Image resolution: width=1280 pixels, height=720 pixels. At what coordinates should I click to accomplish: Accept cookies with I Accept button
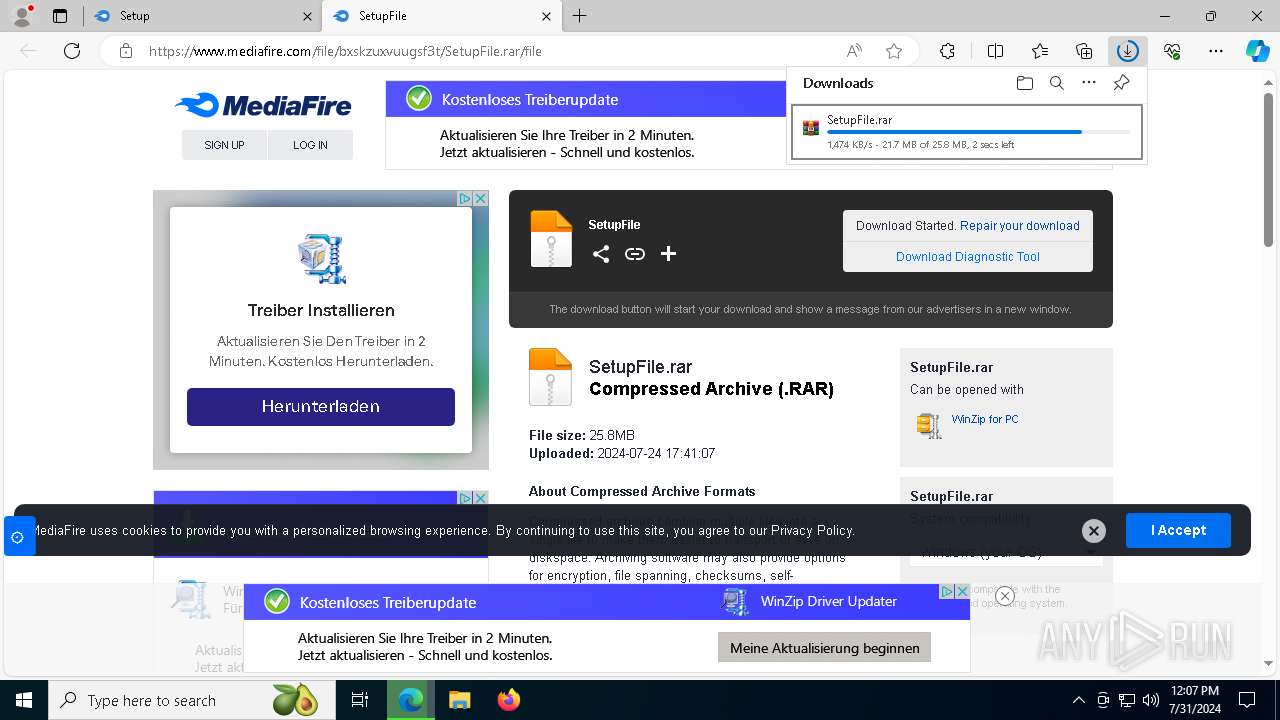1178,530
